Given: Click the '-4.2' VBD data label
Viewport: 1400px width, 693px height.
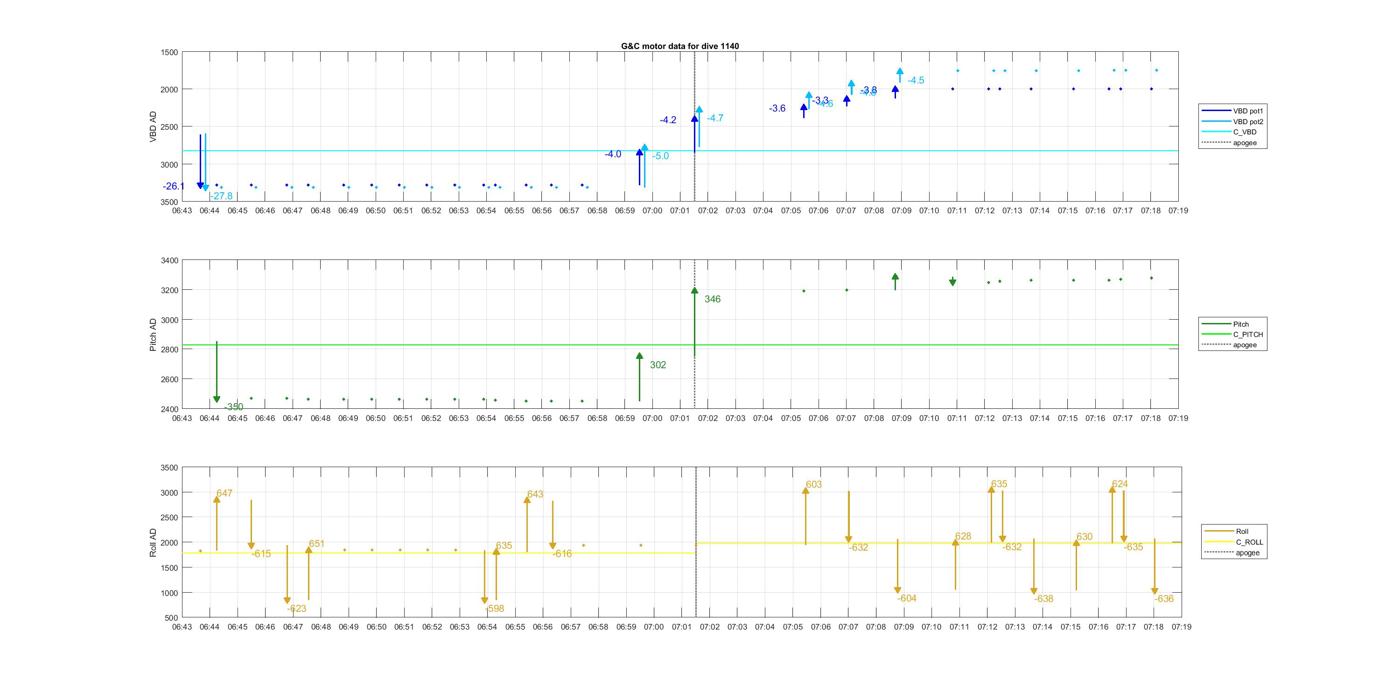Looking at the screenshot, I should pyautogui.click(x=668, y=120).
